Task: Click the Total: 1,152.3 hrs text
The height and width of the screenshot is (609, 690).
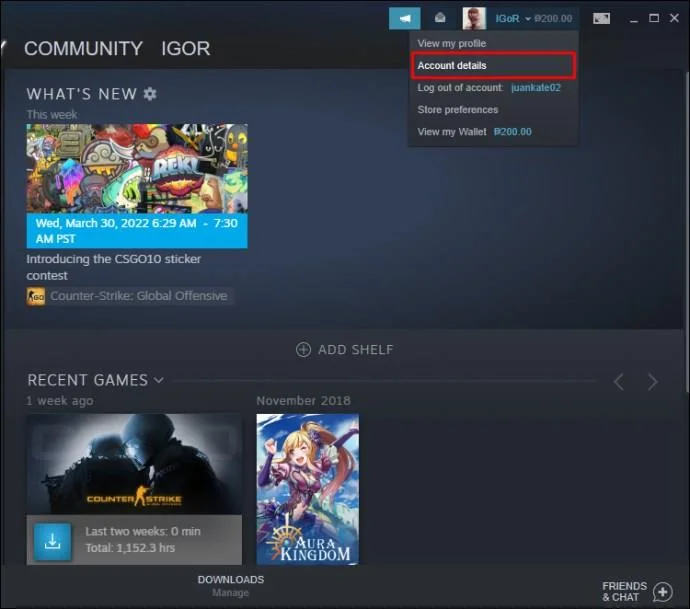Action: [x=130, y=548]
